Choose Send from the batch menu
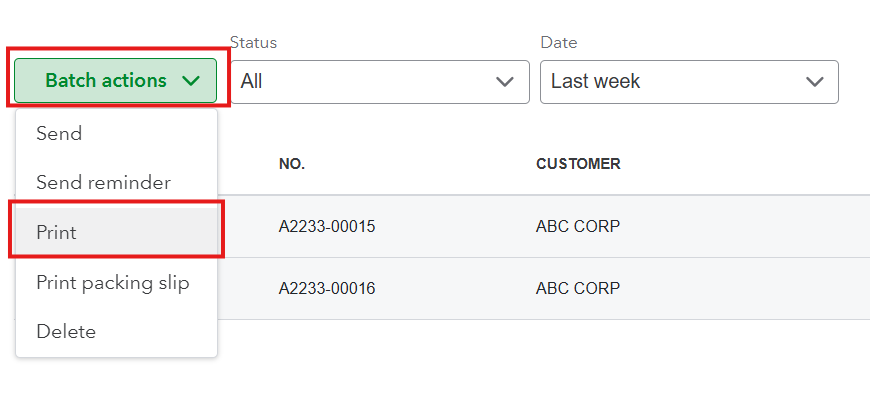870x400 pixels. 59,133
